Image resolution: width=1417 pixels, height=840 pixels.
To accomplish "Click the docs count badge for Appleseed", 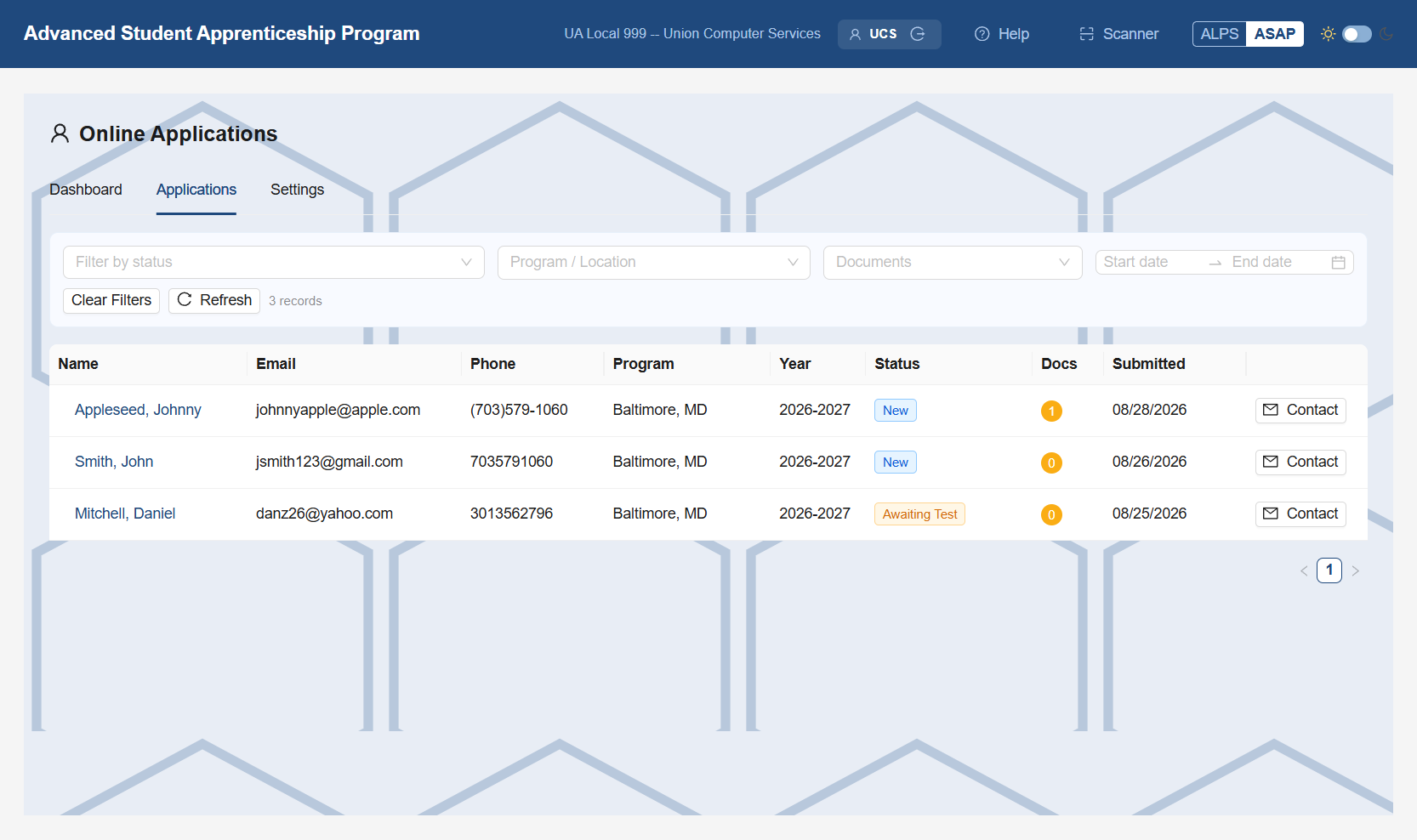I will tap(1051, 411).
